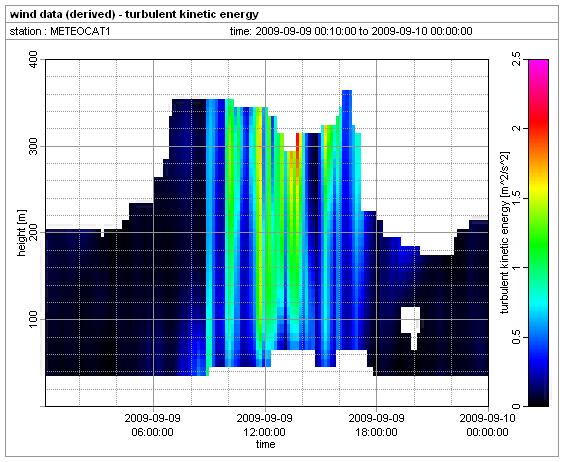Select the station label 'METEOCAT1'
Viewport: 564px width, 462px height.
pos(80,31)
